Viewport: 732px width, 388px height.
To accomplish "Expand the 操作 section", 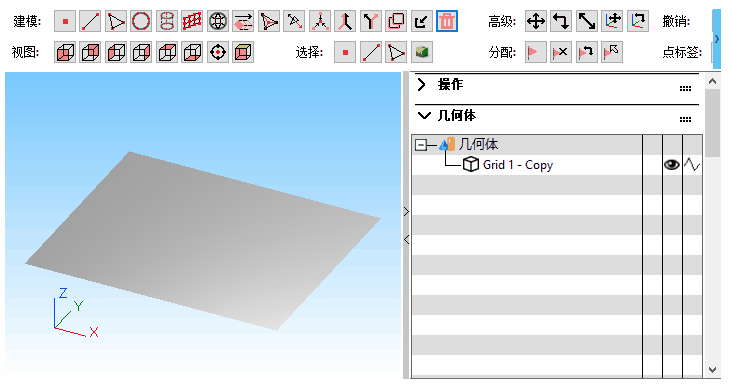I will click(x=422, y=85).
